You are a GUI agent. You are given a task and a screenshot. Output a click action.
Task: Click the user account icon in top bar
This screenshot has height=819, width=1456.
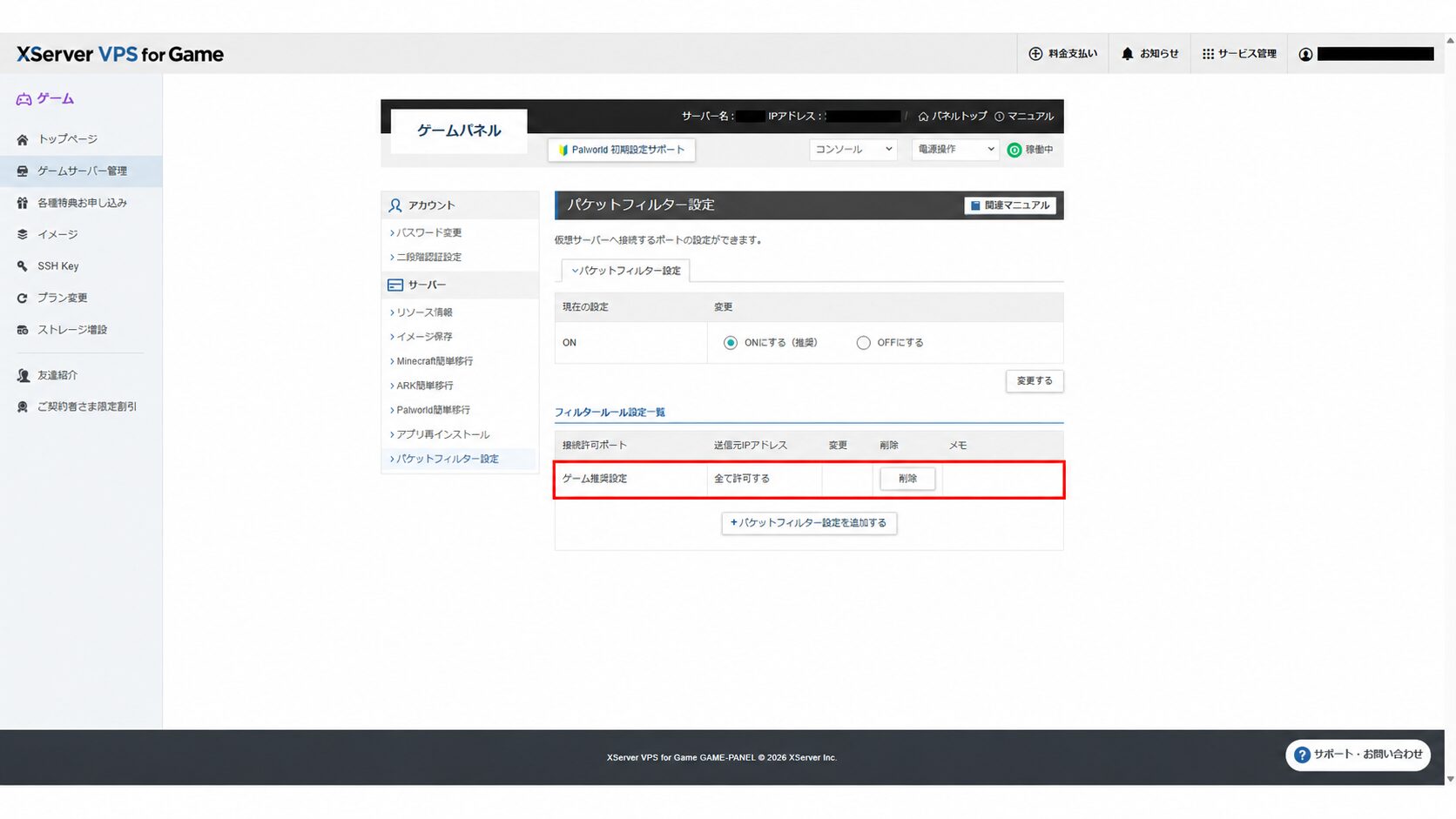[1305, 54]
